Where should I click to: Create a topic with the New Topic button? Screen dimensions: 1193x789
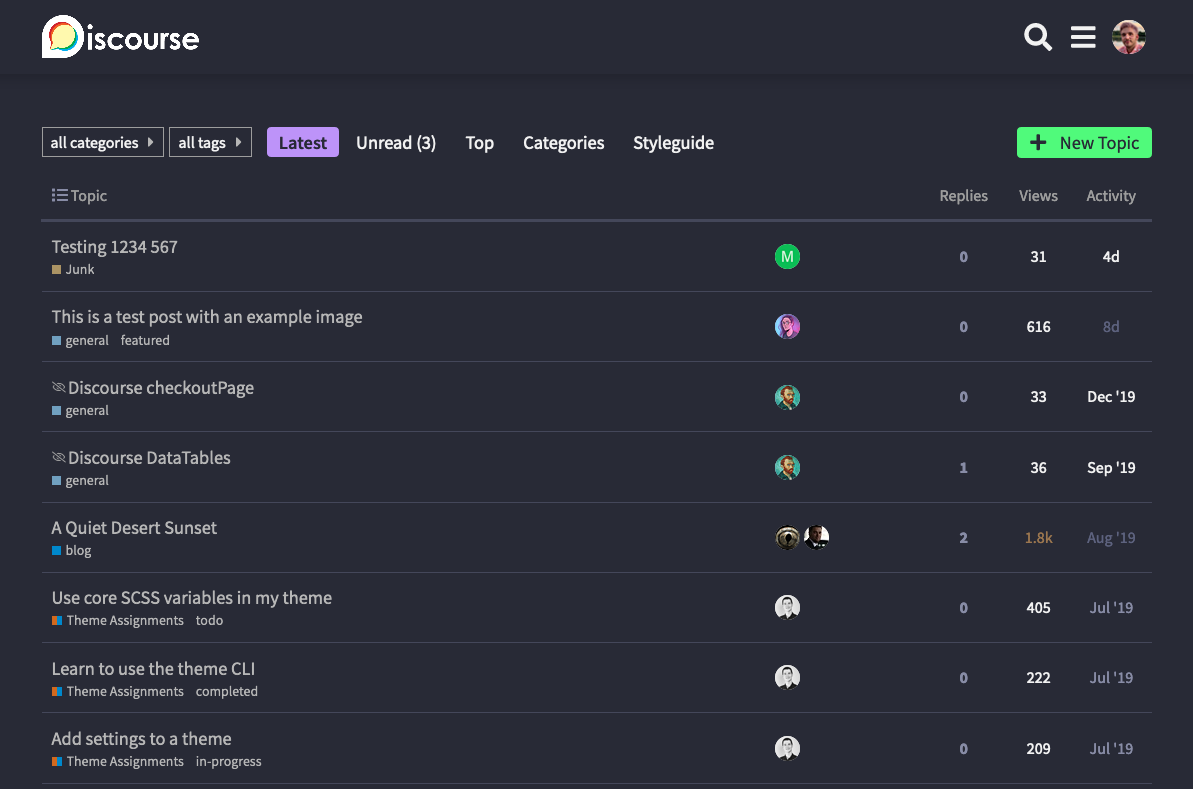tap(1096, 142)
